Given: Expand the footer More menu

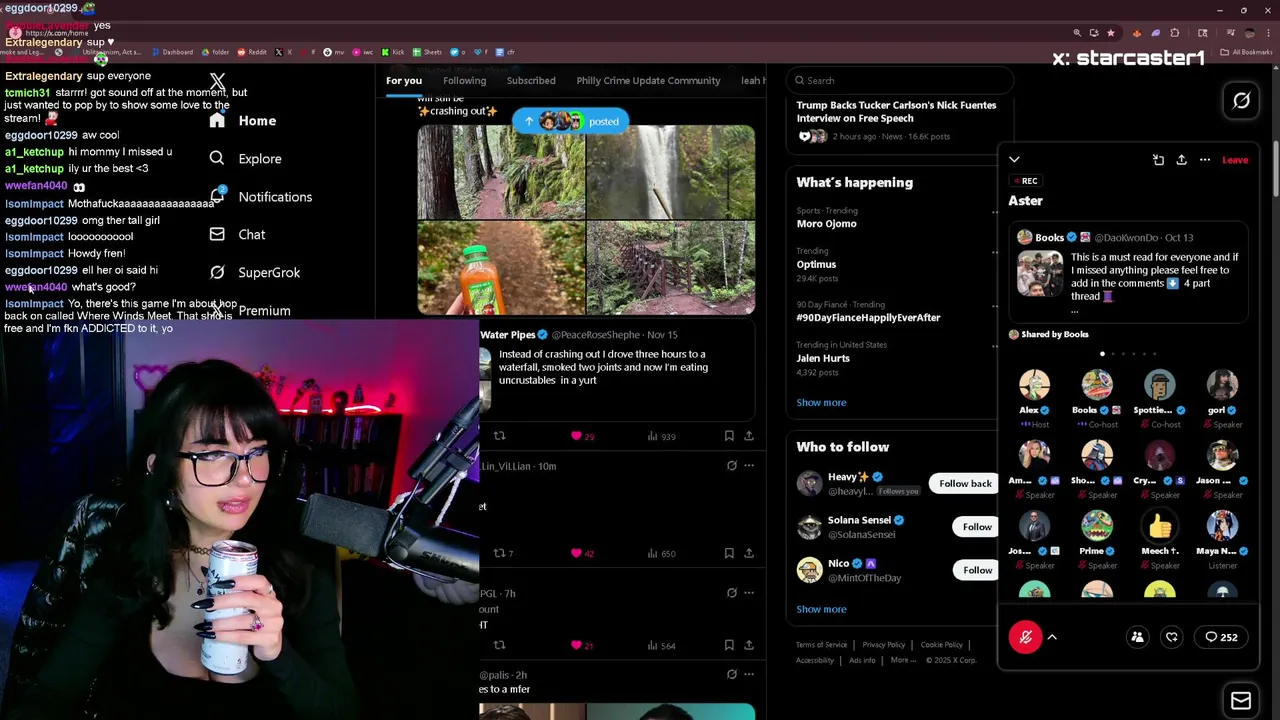Looking at the screenshot, I should pyautogui.click(x=901, y=660).
